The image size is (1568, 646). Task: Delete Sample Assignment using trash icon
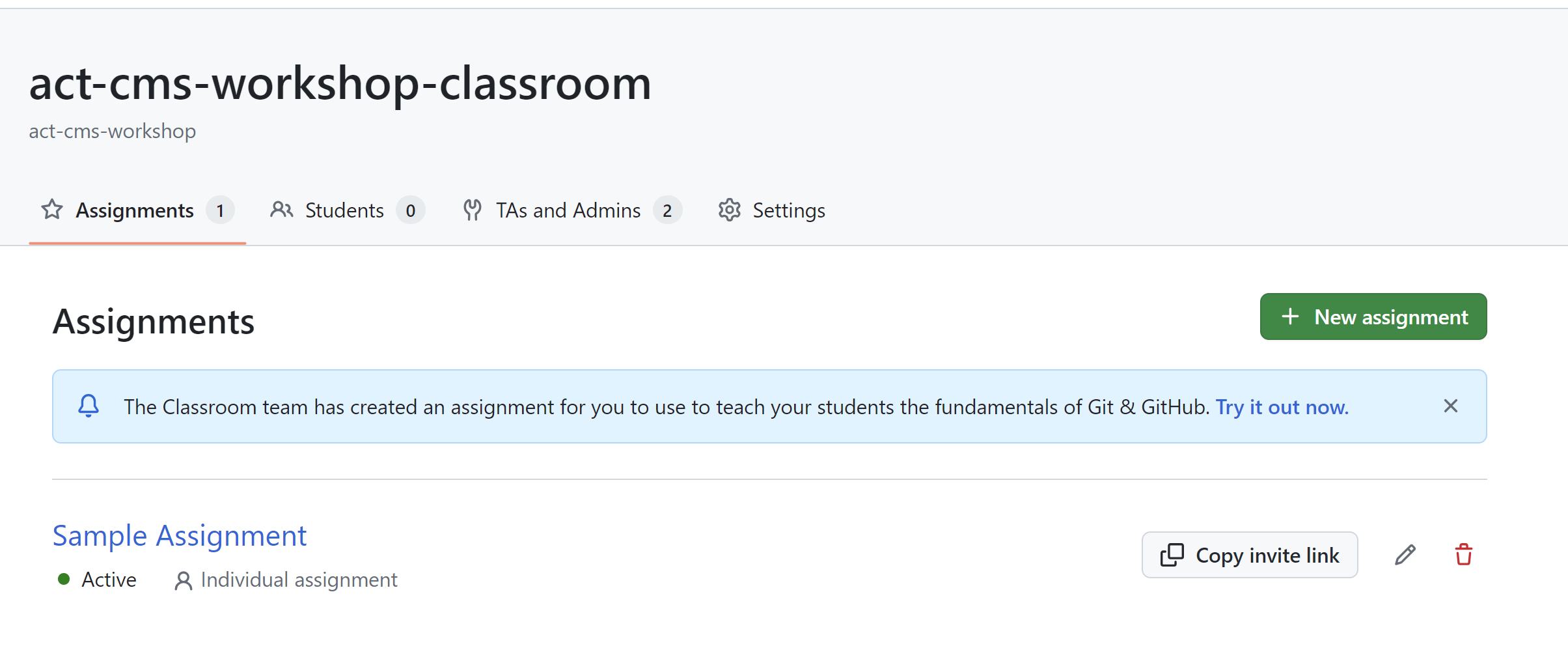[1464, 555]
